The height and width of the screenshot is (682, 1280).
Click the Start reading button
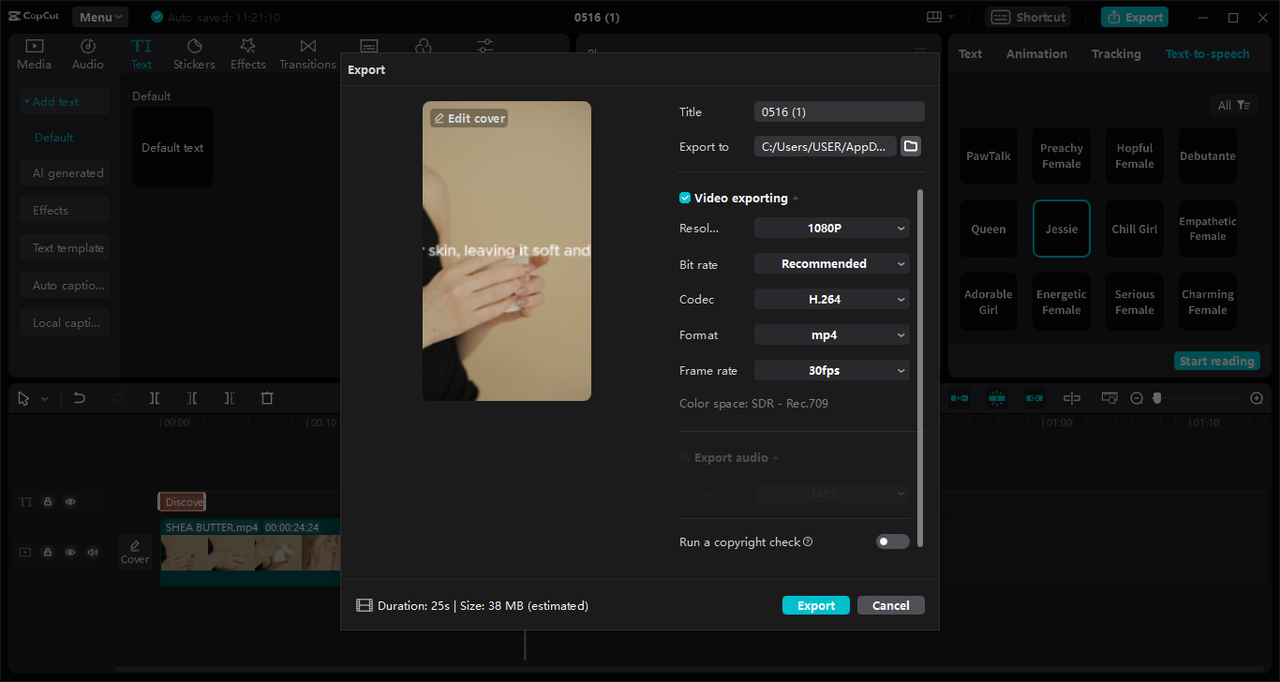pos(1217,361)
